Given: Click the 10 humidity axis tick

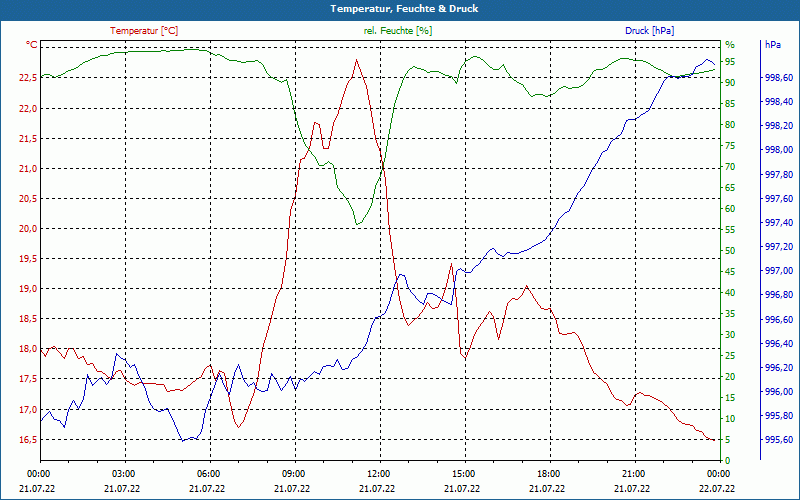Looking at the screenshot, I should pos(730,418).
